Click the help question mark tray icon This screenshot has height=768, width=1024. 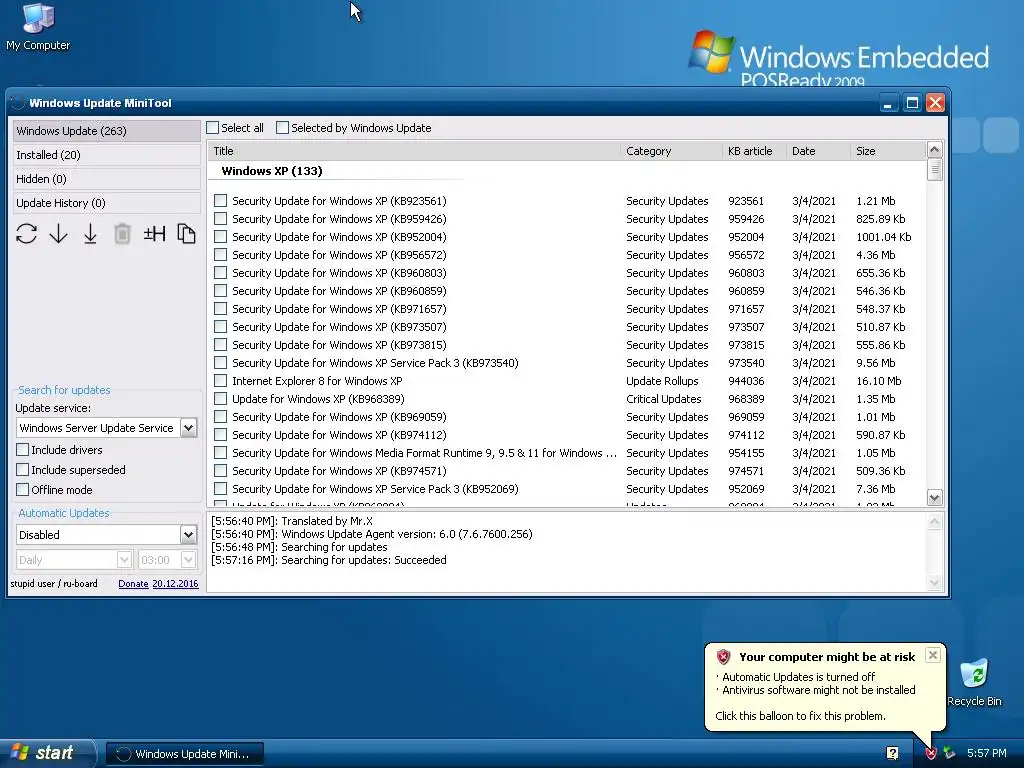[892, 753]
